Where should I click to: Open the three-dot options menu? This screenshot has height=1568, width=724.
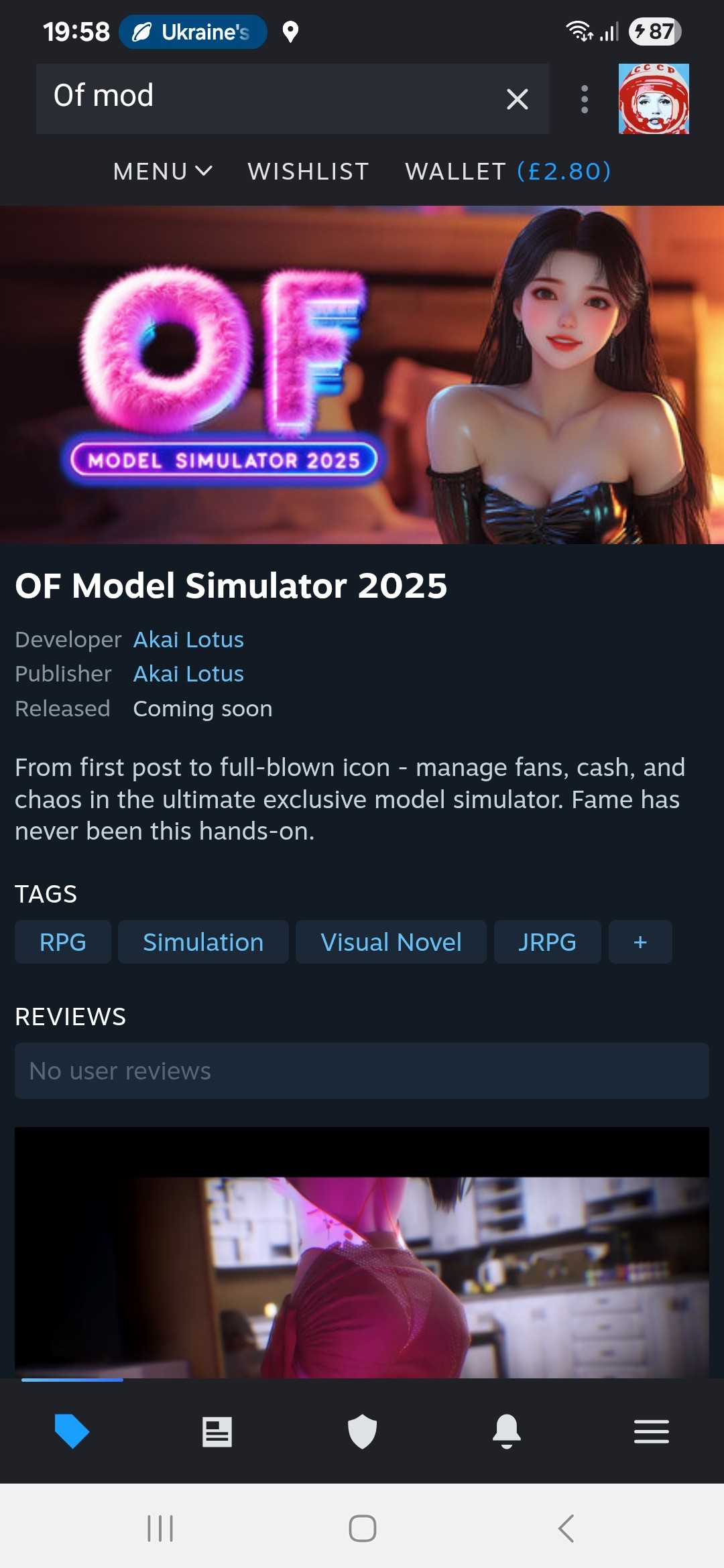[x=585, y=99]
